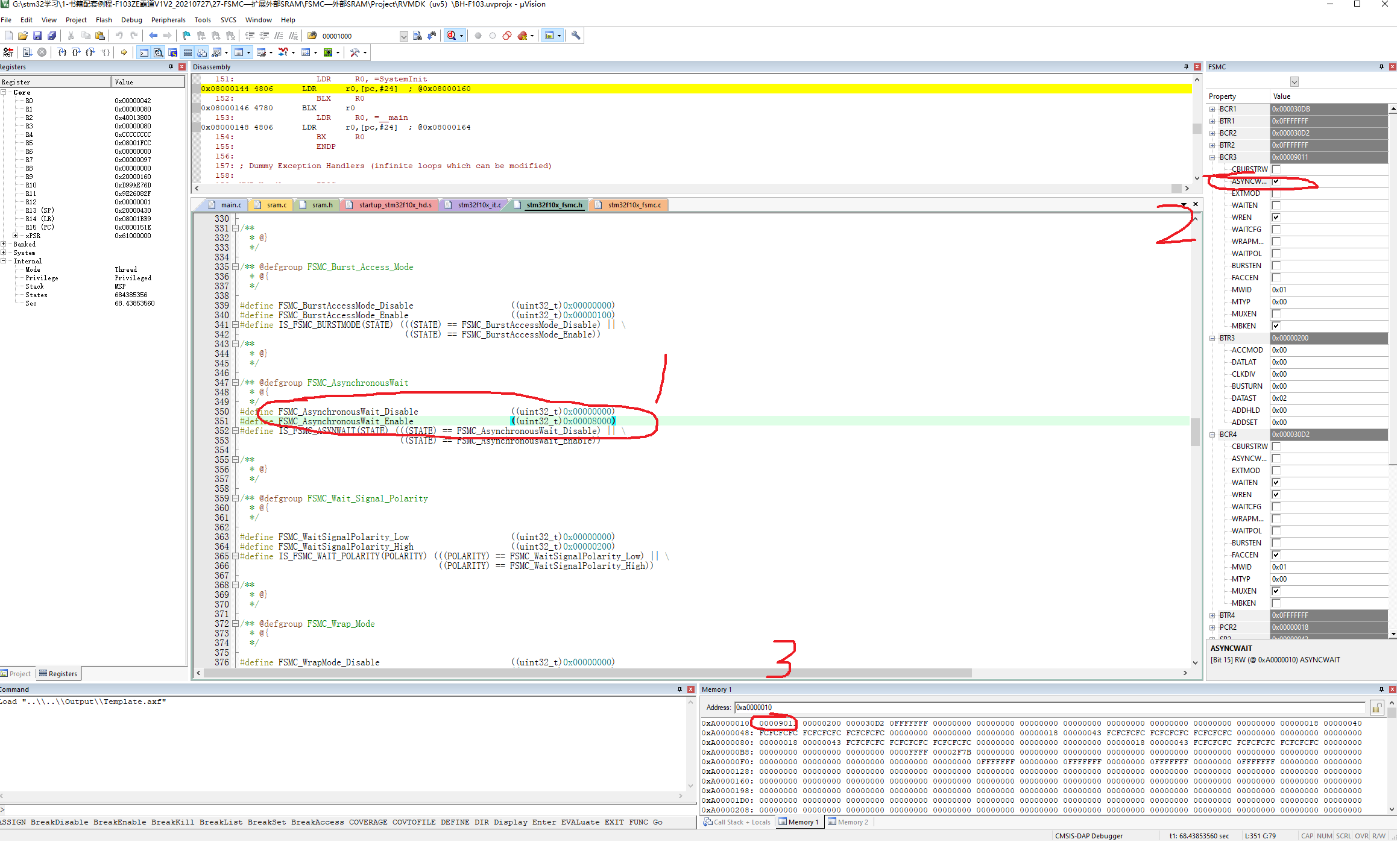Viewport: 1400px width, 851px height.
Task: Toggle the Disassembly Window icon
Action: [159, 52]
